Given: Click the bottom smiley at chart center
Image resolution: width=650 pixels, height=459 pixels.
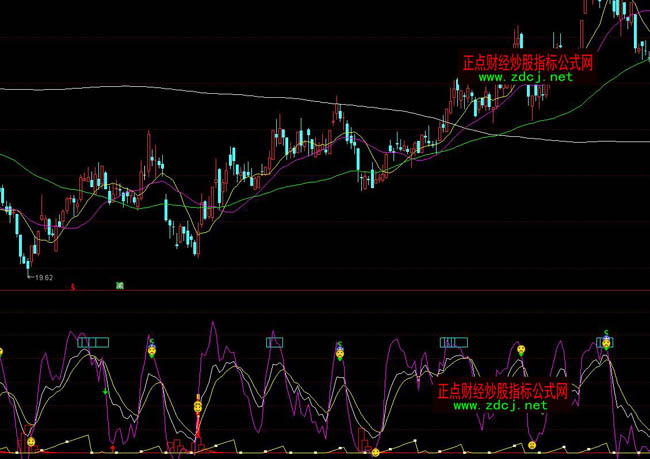Looking at the screenshot, I should 375,452.
